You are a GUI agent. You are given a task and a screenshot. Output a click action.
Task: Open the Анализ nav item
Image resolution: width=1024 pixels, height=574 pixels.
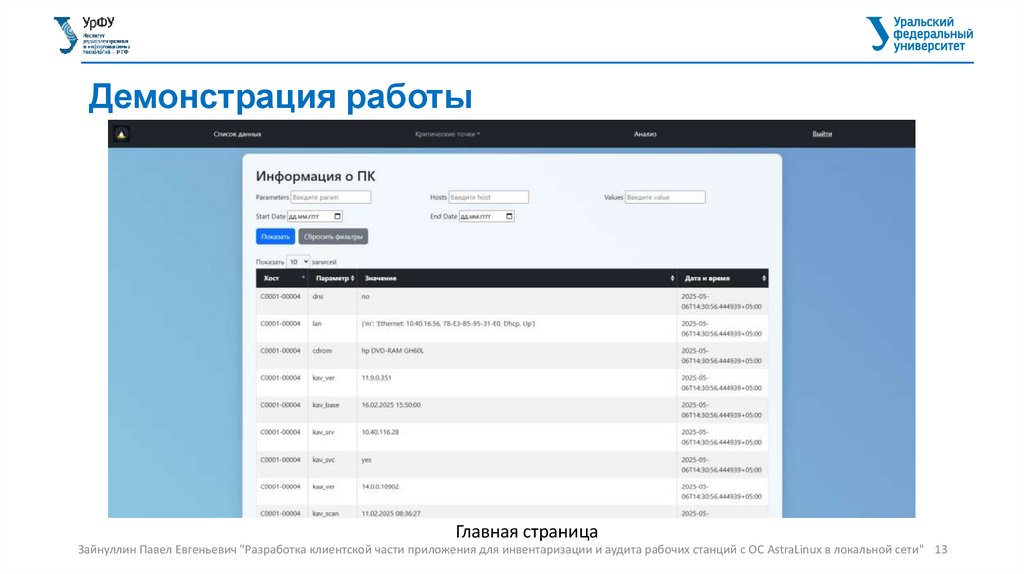coord(645,134)
